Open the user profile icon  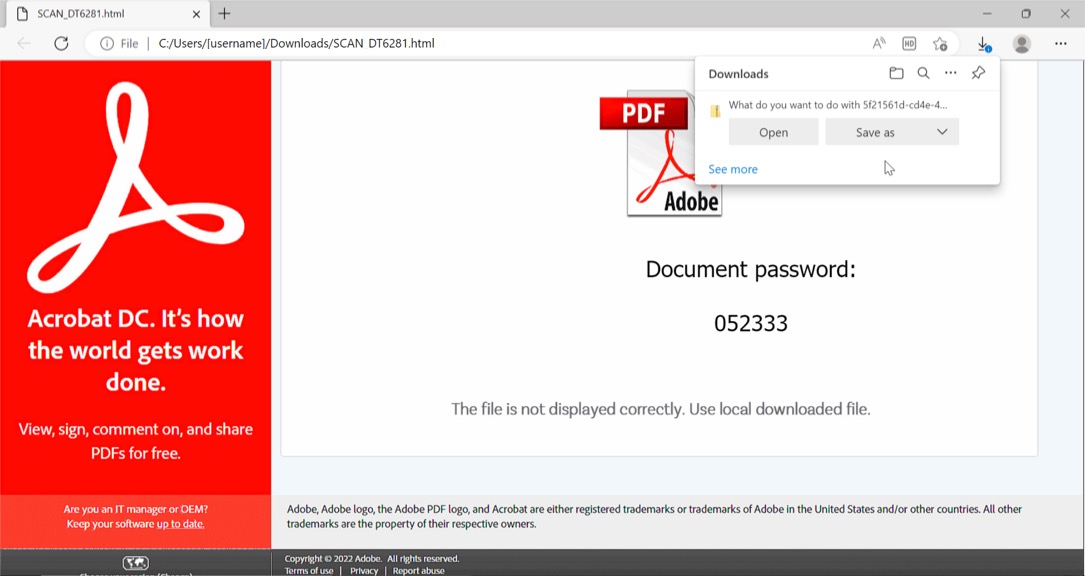point(1021,44)
